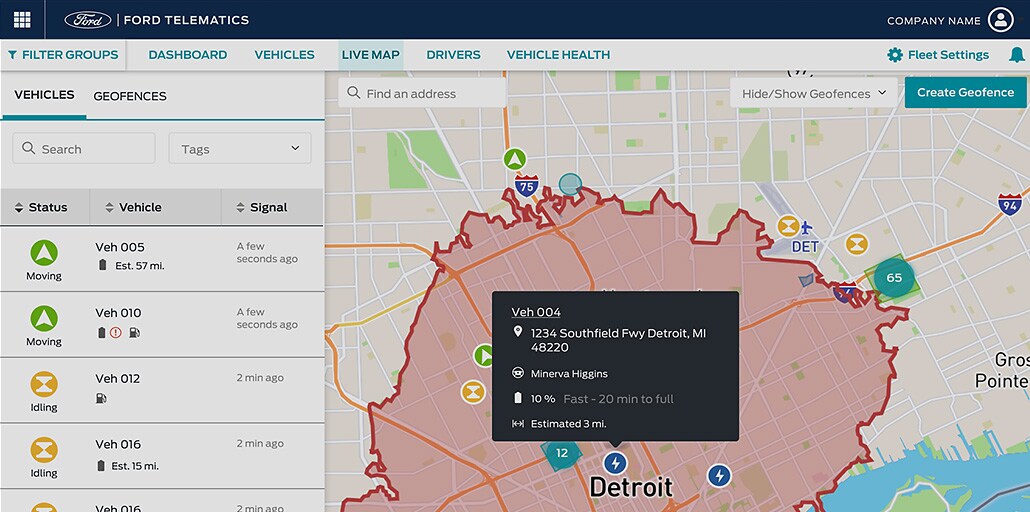Open the apps grid menu
Viewport: 1030px width, 512px height.
click(22, 20)
